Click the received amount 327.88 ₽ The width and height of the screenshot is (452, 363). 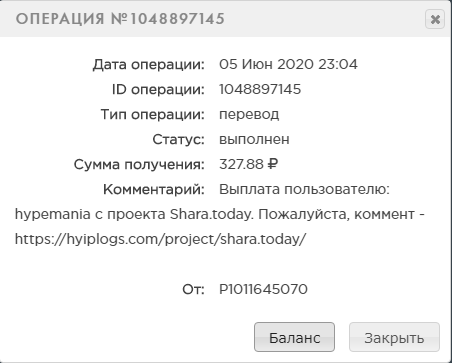[248, 164]
